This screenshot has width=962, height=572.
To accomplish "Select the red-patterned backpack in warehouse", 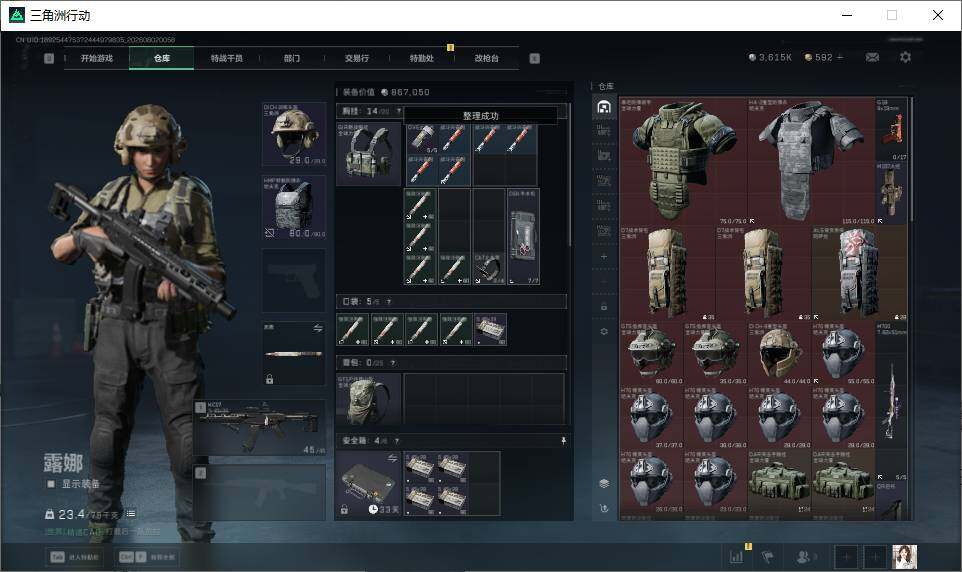I will 860,273.
